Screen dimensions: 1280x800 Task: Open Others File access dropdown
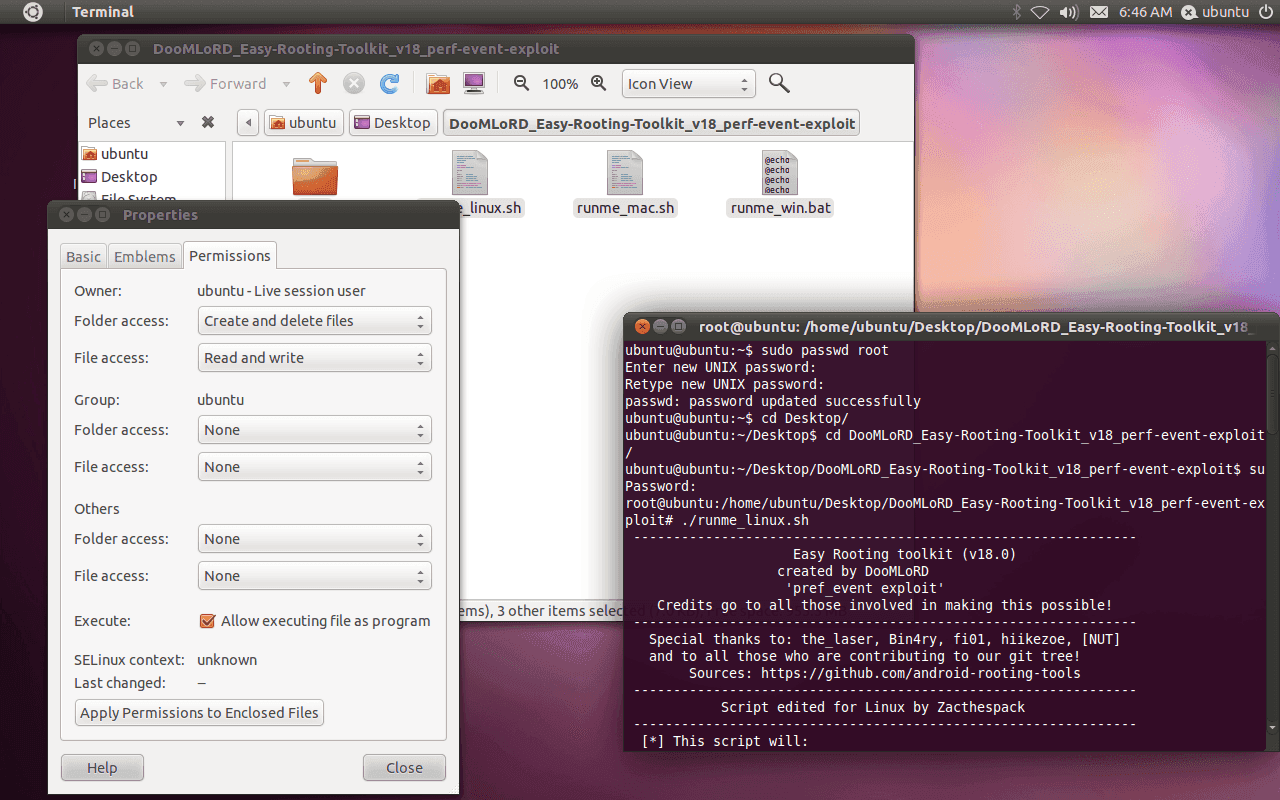coord(315,576)
